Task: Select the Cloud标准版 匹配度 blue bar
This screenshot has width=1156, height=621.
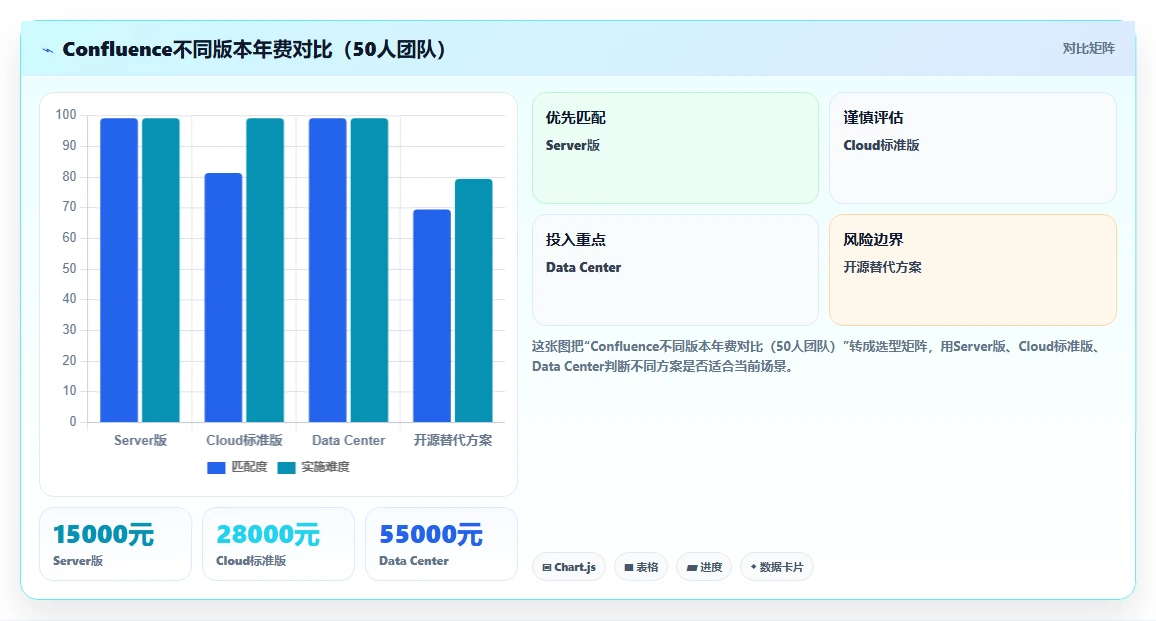Action: click(223, 297)
